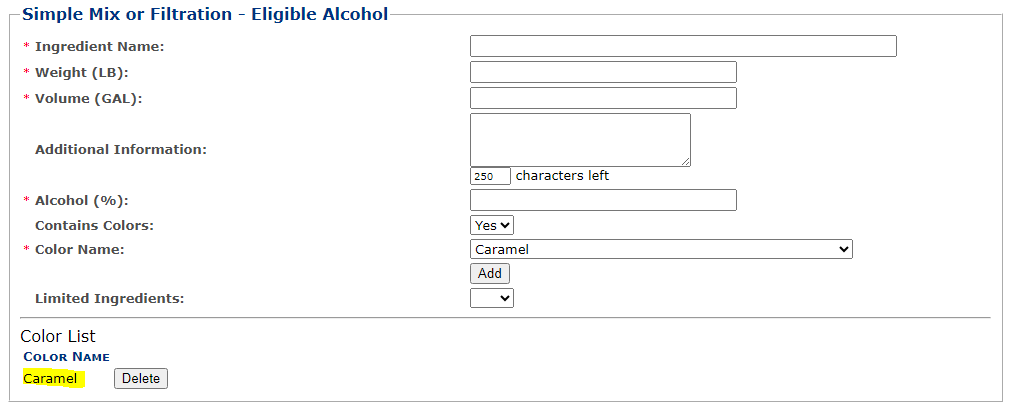The image size is (1011, 409).
Task: Click the Alcohol (%) label text
Action: 82,200
